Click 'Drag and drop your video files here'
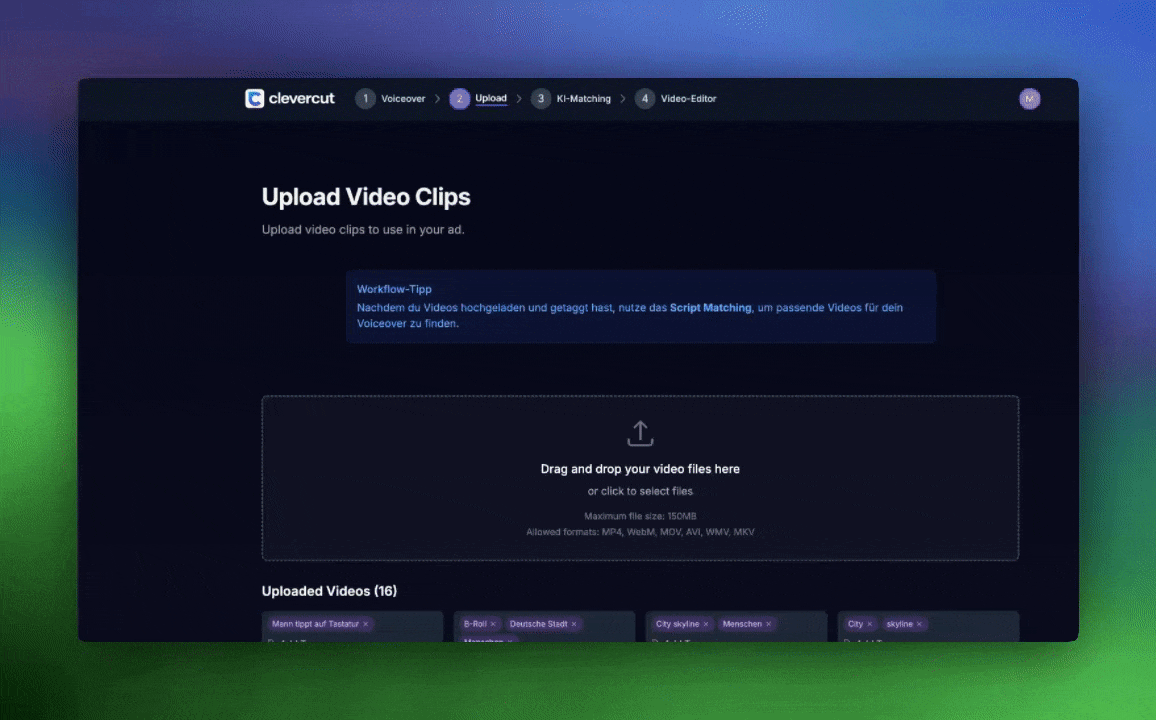Image resolution: width=1156 pixels, height=720 pixels. pyautogui.click(x=640, y=469)
